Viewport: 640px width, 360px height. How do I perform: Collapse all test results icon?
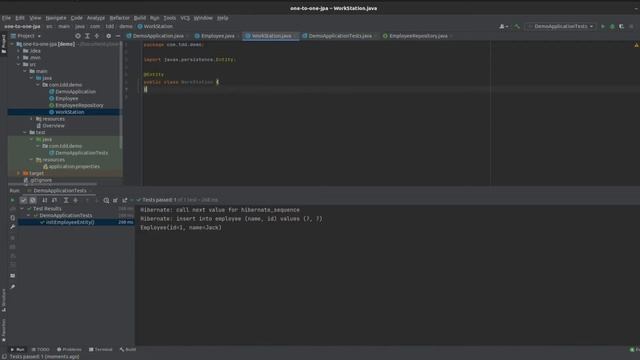point(76,200)
